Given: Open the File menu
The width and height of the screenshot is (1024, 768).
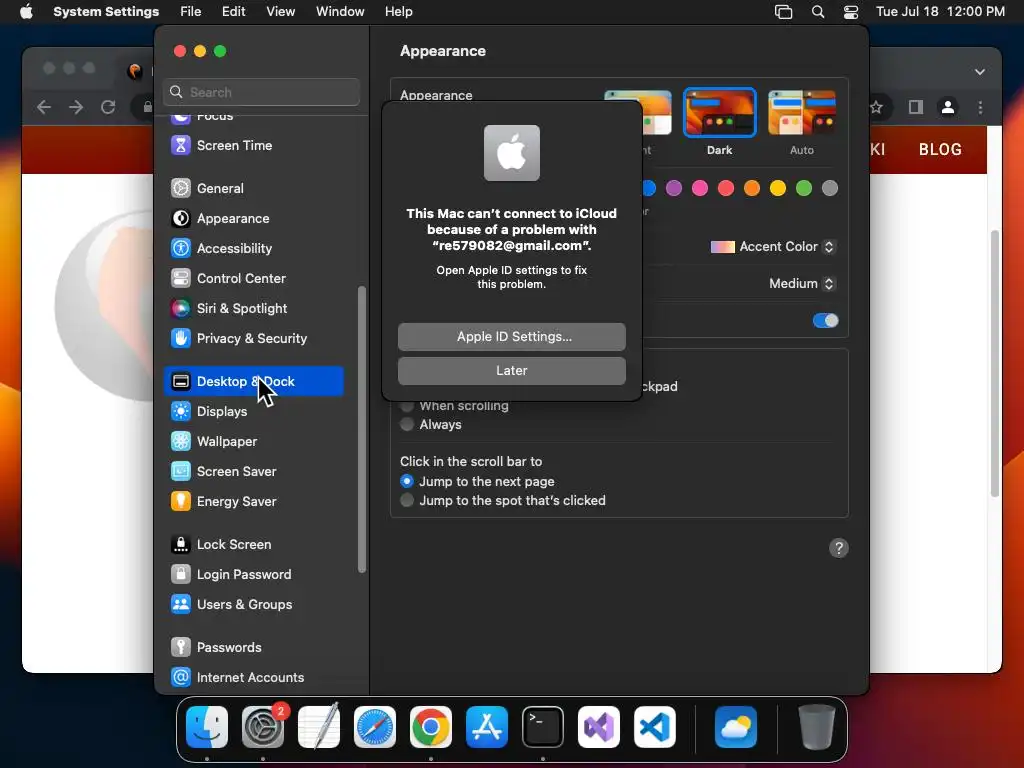Looking at the screenshot, I should click(x=191, y=12).
